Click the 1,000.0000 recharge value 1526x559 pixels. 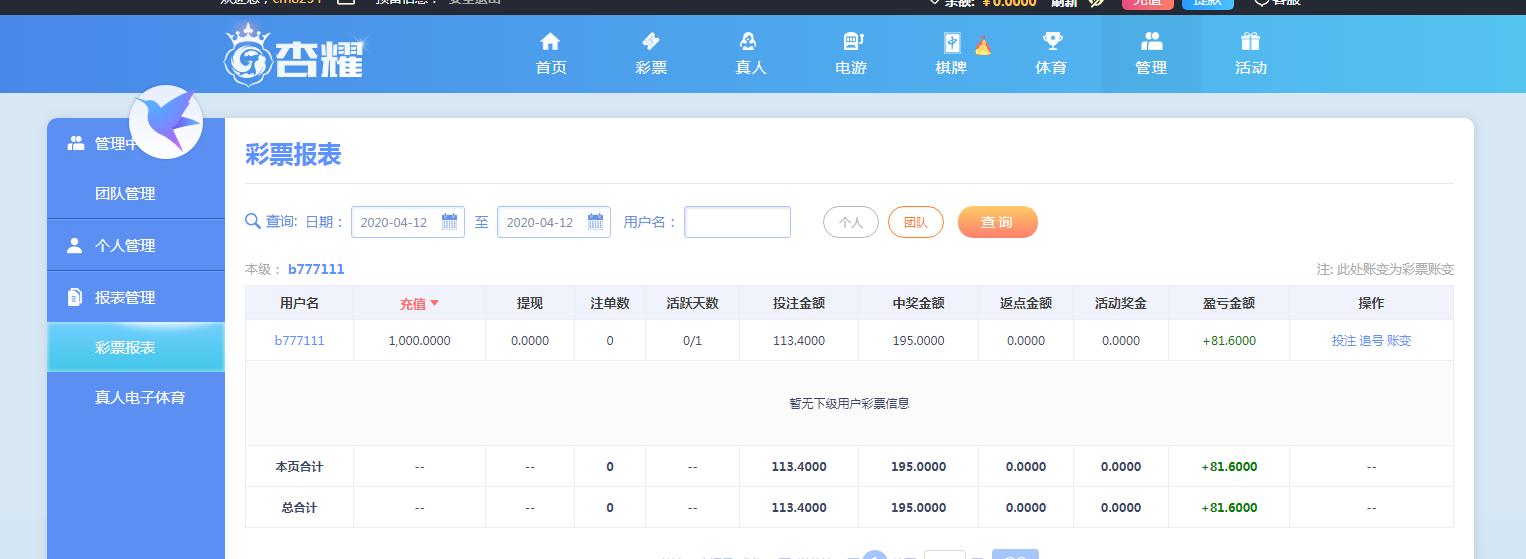coord(419,341)
